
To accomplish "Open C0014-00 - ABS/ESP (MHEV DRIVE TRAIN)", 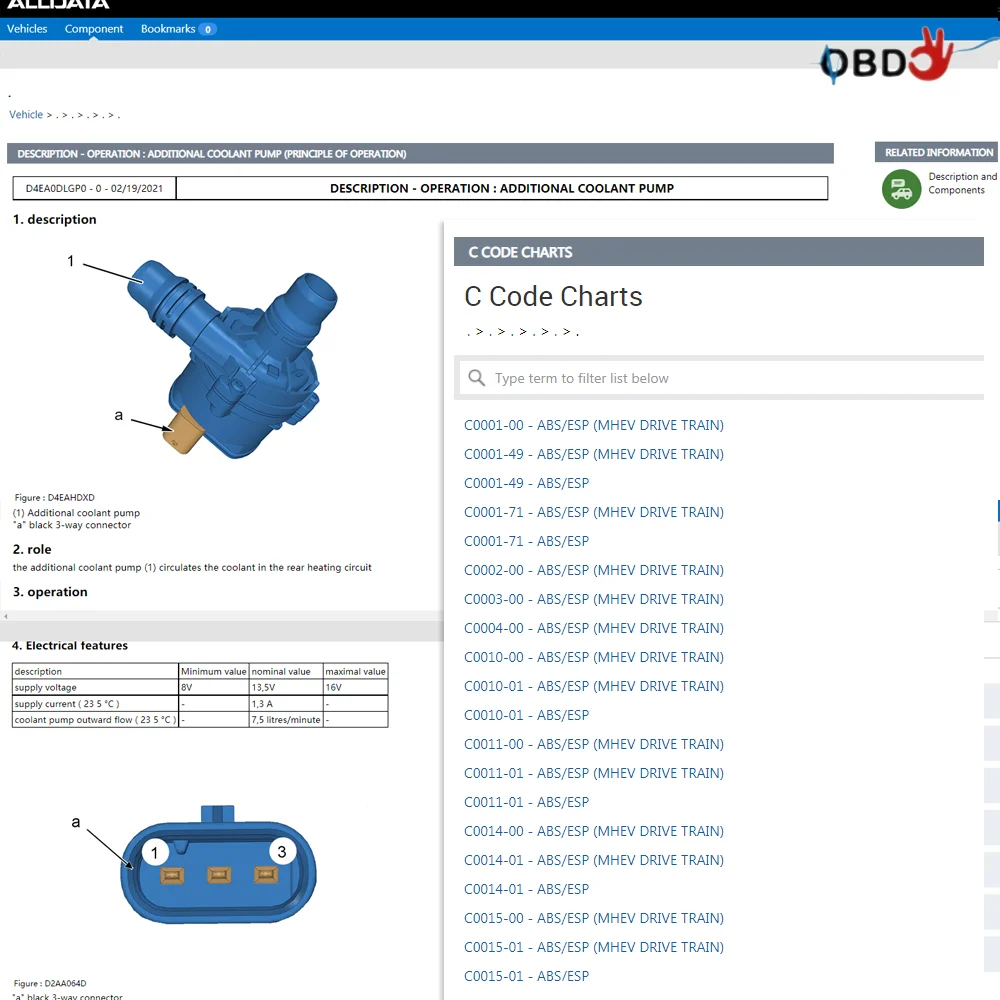I will [594, 832].
